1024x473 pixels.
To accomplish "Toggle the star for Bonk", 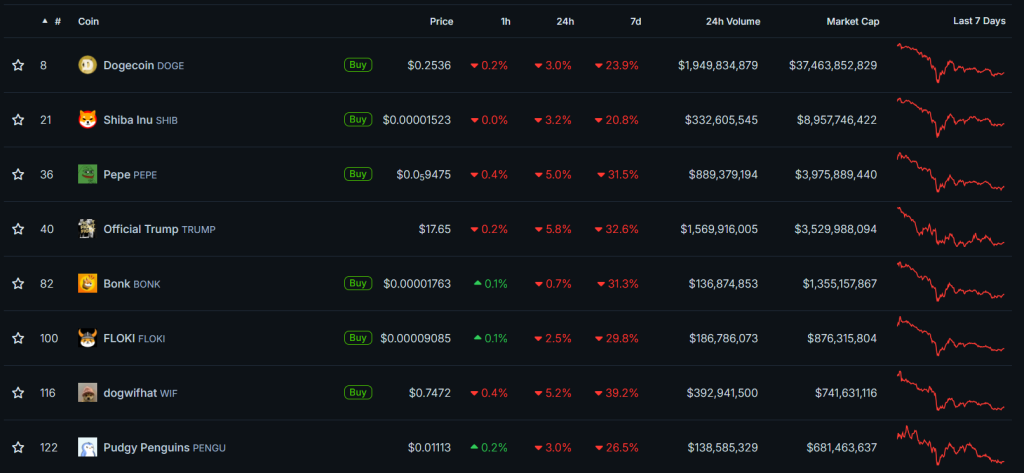I will (x=18, y=284).
